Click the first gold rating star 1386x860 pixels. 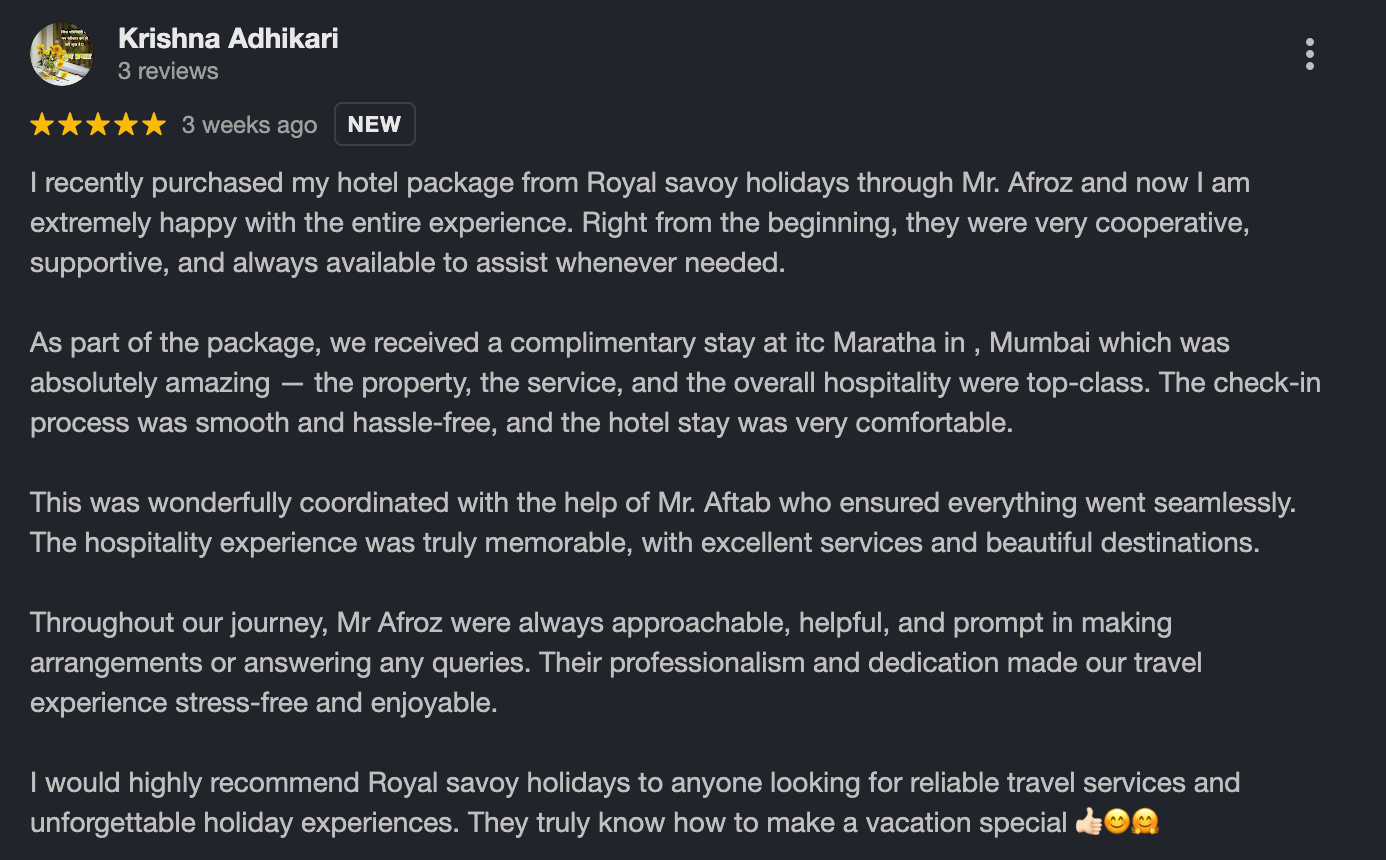click(42, 125)
